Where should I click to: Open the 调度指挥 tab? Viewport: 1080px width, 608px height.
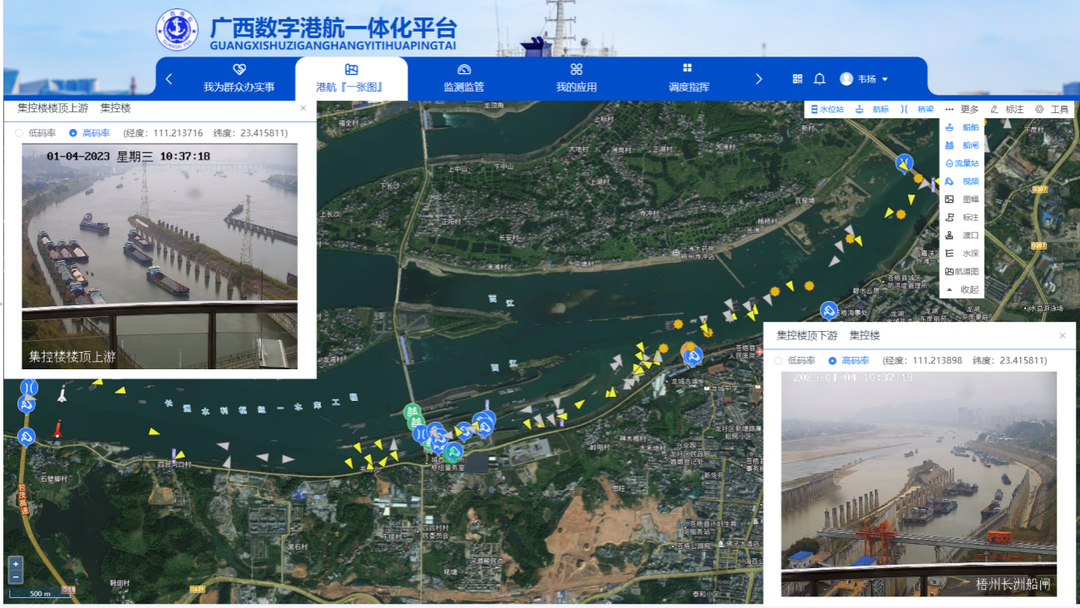[688, 78]
